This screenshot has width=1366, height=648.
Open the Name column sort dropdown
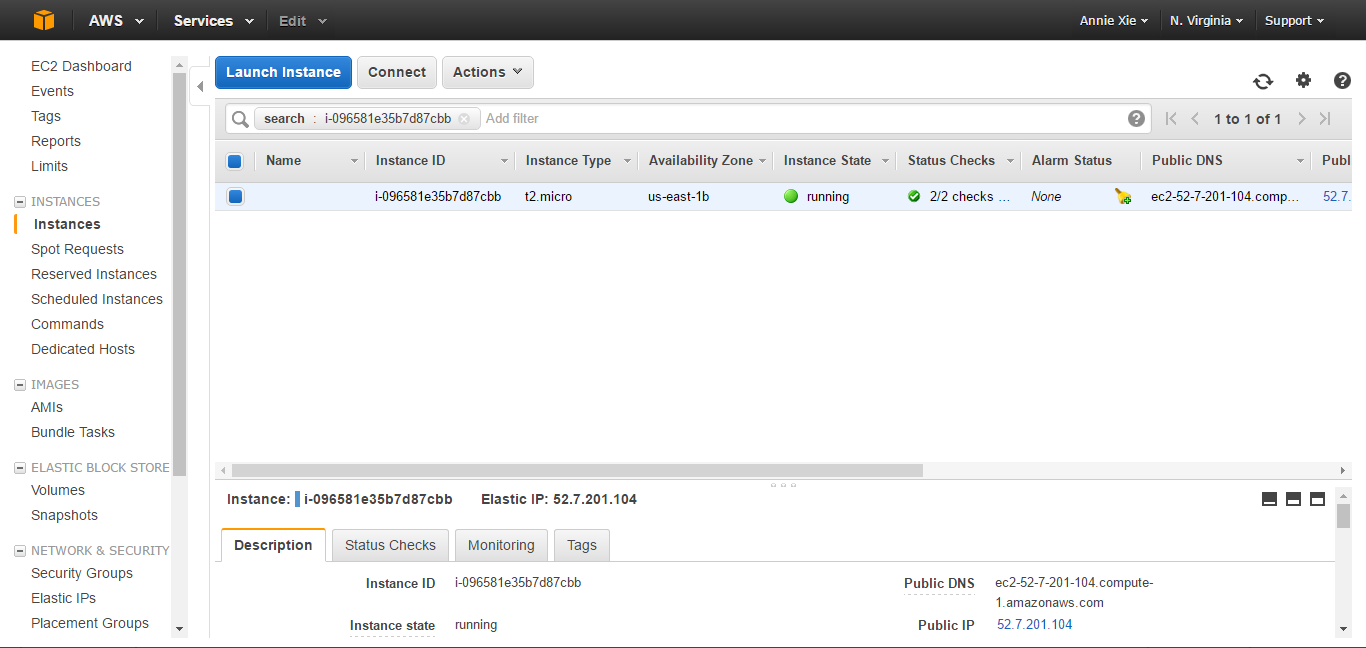point(354,161)
